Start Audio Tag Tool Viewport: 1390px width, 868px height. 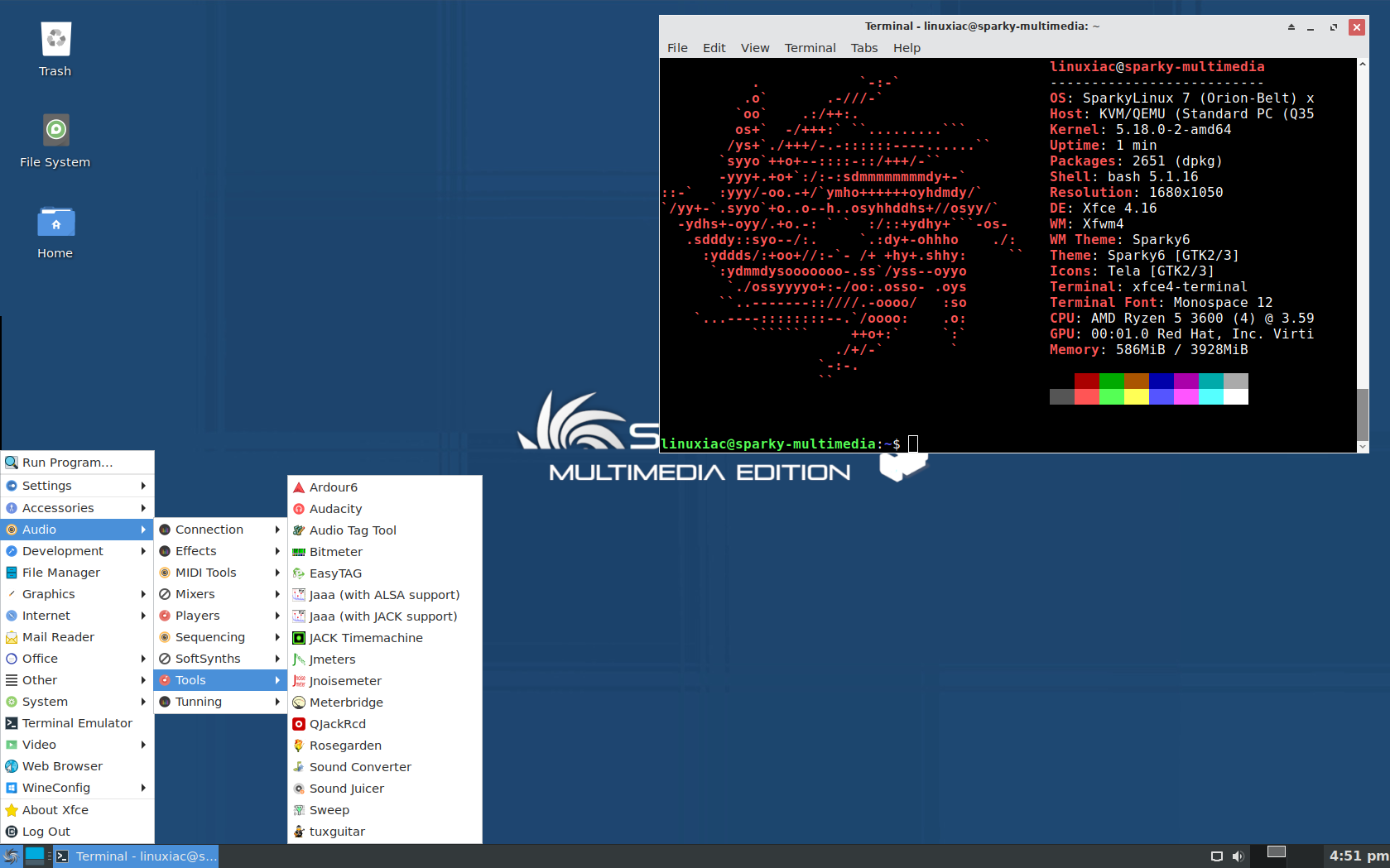[x=385, y=530]
